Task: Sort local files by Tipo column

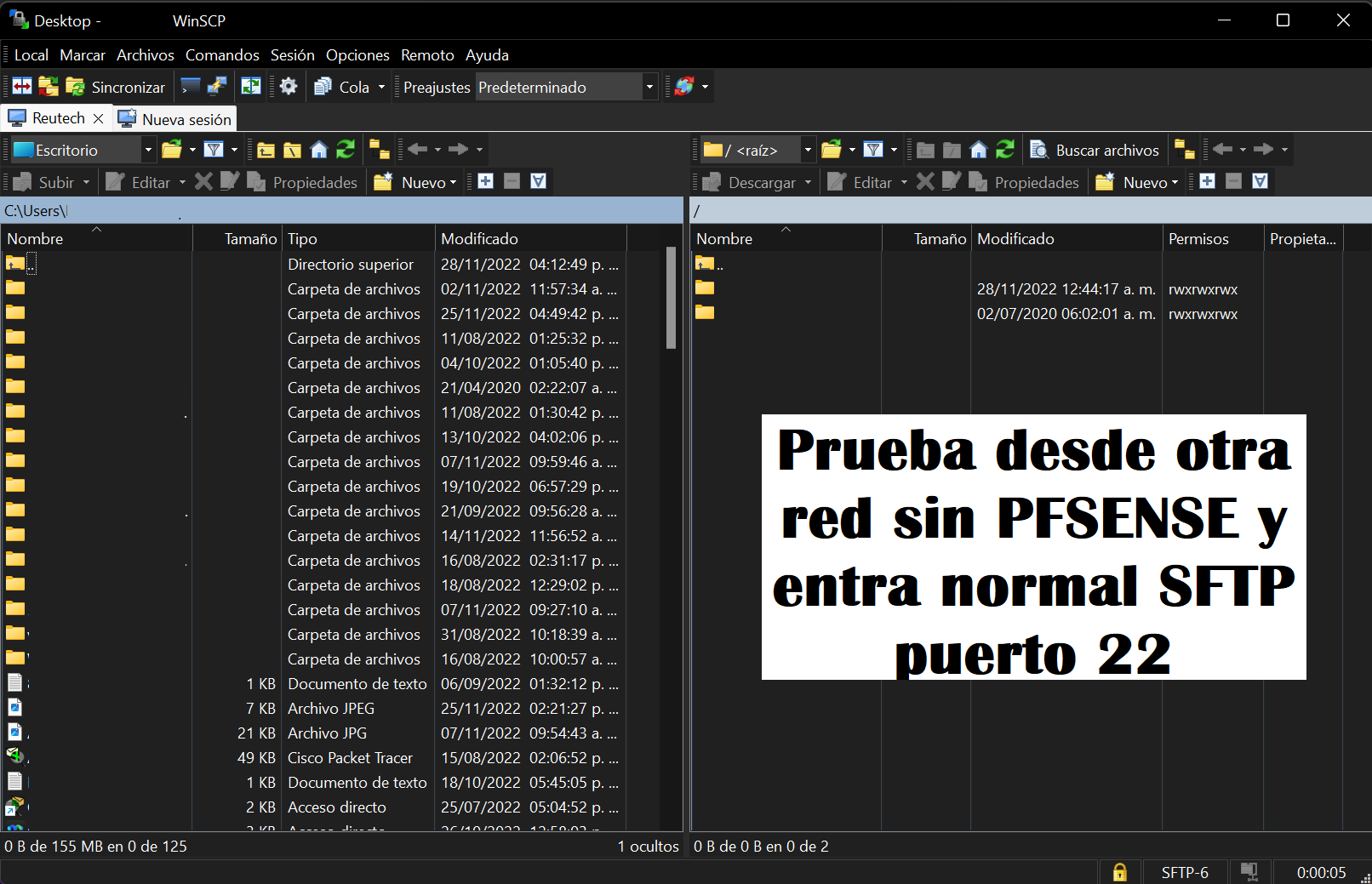Action: (x=358, y=238)
